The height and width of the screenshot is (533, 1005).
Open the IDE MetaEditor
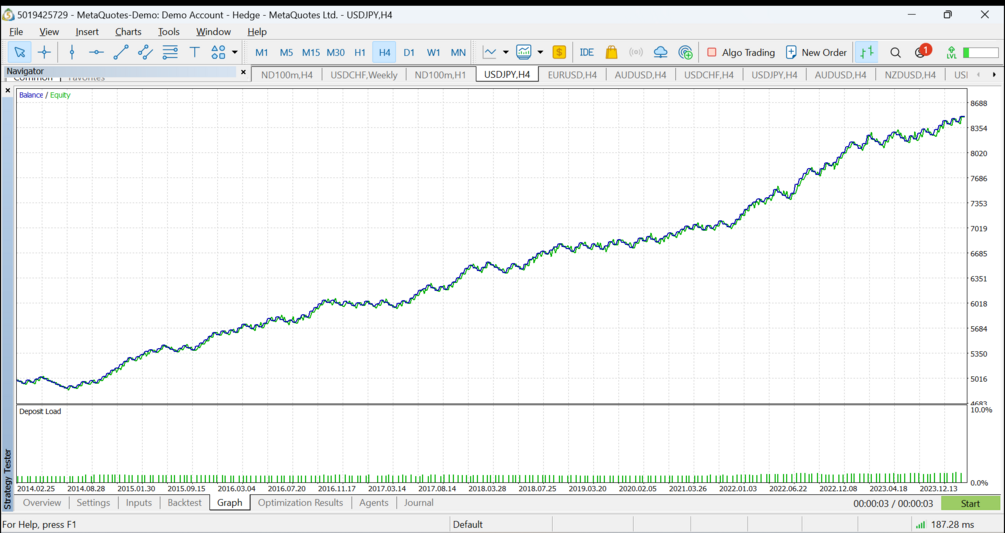586,53
